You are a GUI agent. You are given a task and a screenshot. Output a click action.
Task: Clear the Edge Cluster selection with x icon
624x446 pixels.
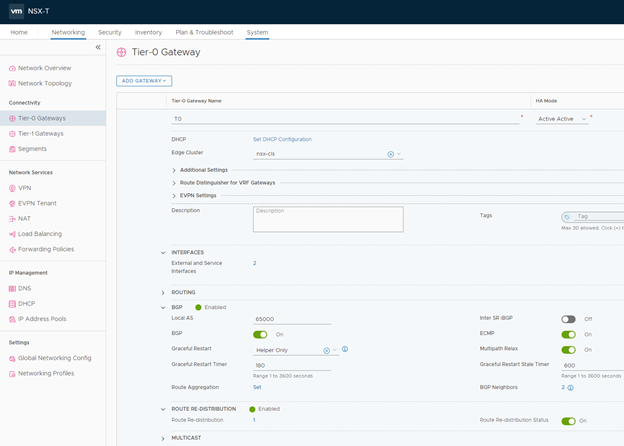point(390,154)
